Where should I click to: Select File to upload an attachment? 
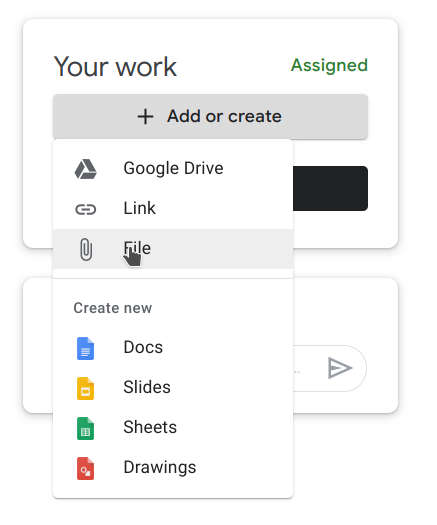(173, 249)
